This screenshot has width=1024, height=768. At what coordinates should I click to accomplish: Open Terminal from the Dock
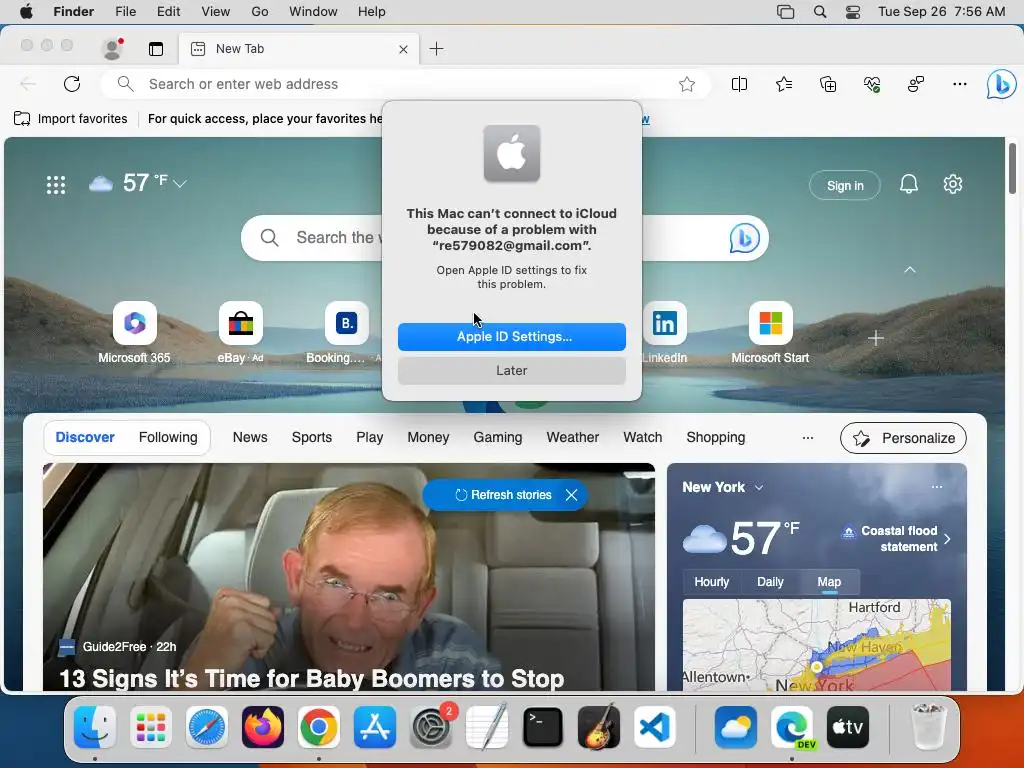point(543,727)
